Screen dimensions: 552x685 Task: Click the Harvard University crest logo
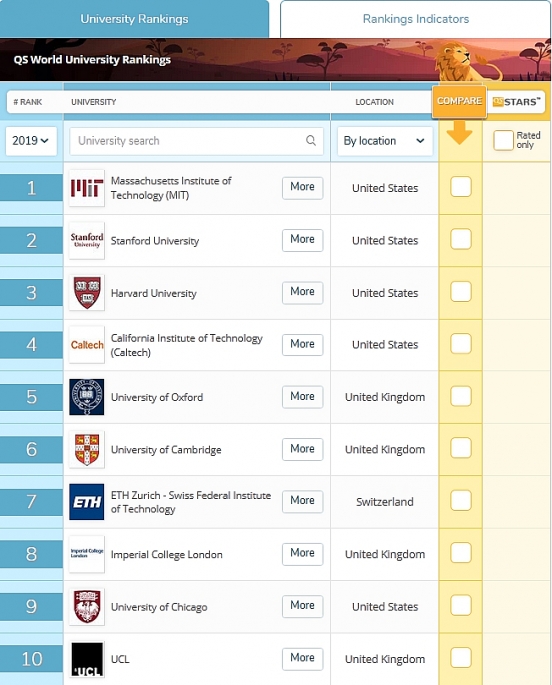click(87, 293)
